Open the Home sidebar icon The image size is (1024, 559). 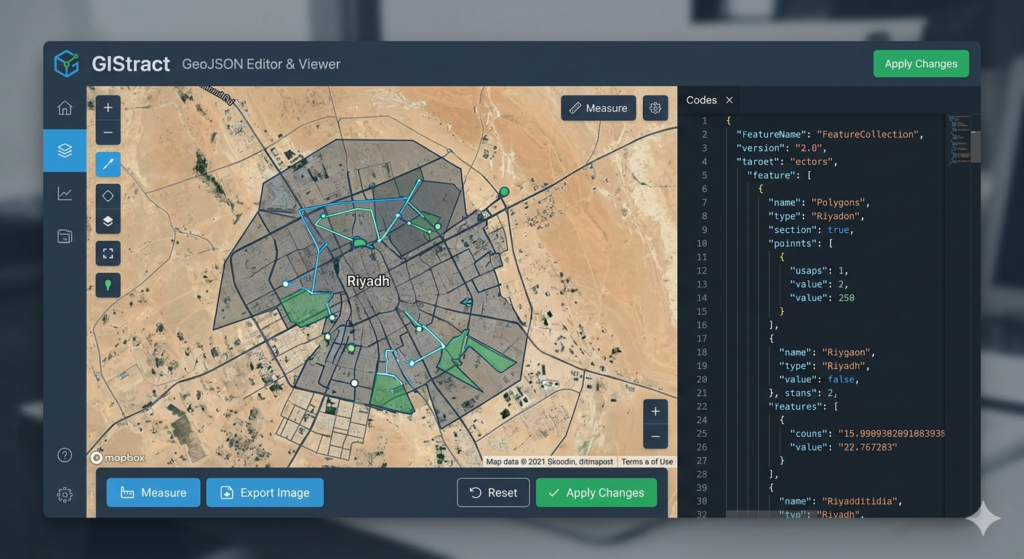click(65, 108)
